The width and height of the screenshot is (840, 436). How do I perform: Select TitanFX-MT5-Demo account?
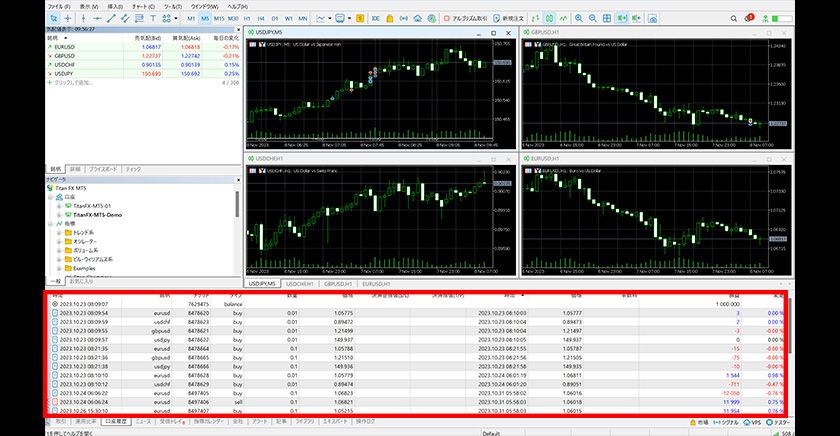pyautogui.click(x=97, y=215)
